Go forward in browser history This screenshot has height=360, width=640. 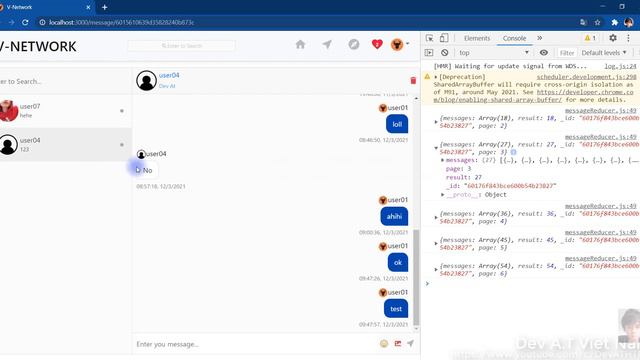pyautogui.click(x=11, y=22)
